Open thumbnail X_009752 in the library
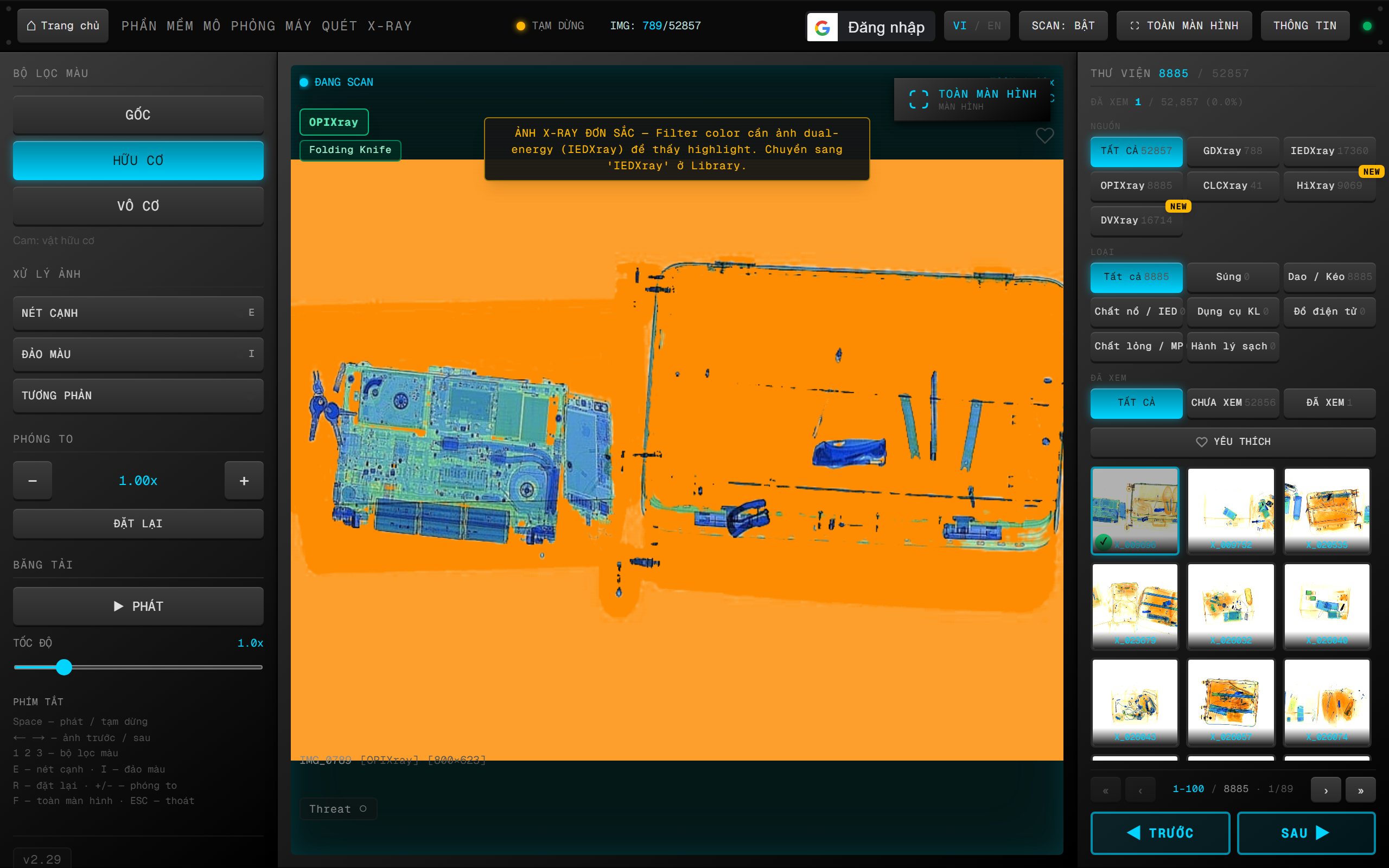The width and height of the screenshot is (1389, 868). click(1231, 510)
